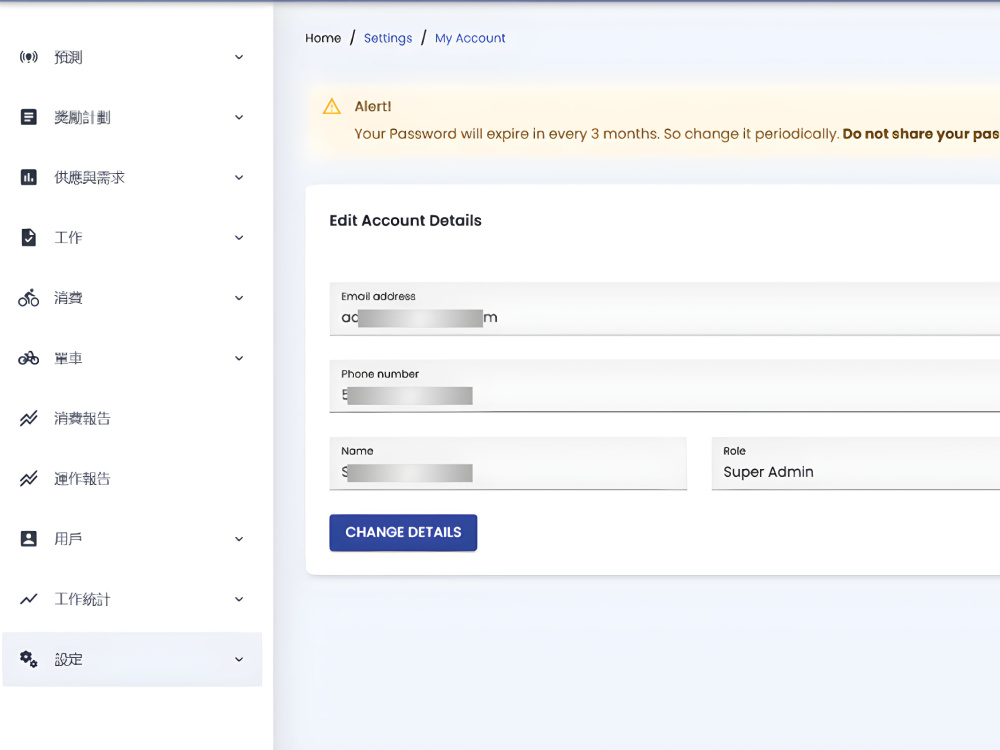Click into the Email address field
The width and height of the screenshot is (1000, 750).
point(665,309)
